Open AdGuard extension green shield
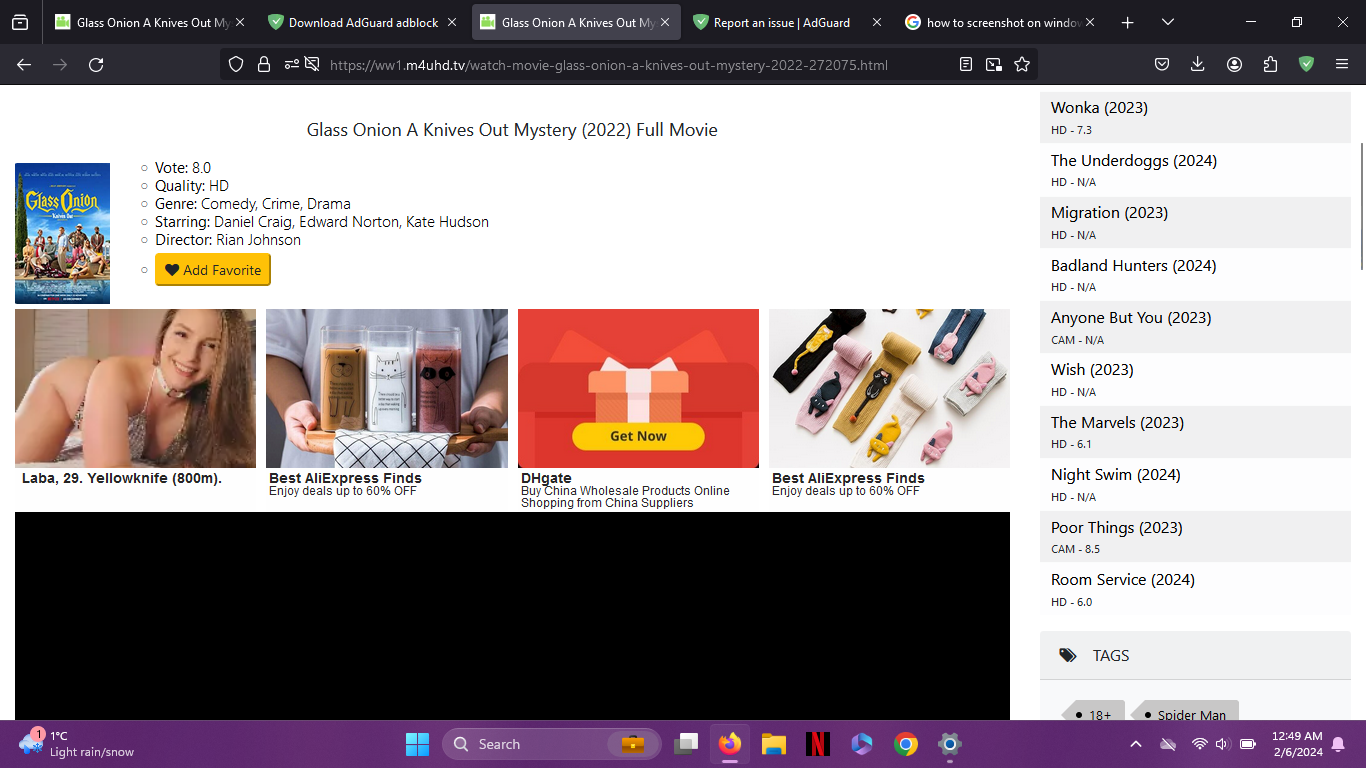Image resolution: width=1366 pixels, height=768 pixels. (1306, 64)
